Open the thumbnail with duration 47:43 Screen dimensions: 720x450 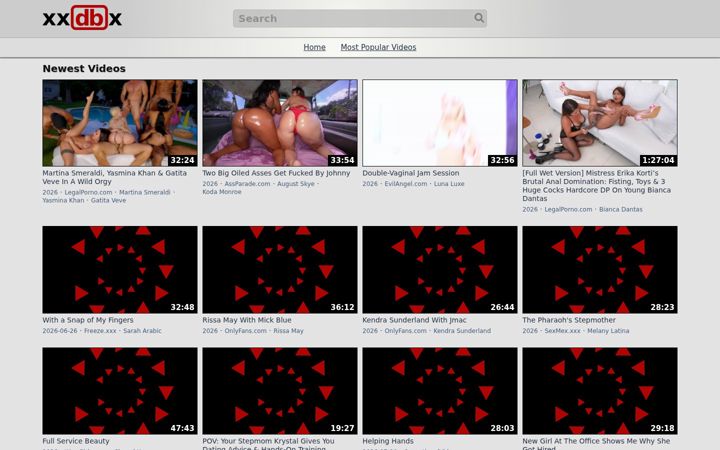click(x=120, y=391)
